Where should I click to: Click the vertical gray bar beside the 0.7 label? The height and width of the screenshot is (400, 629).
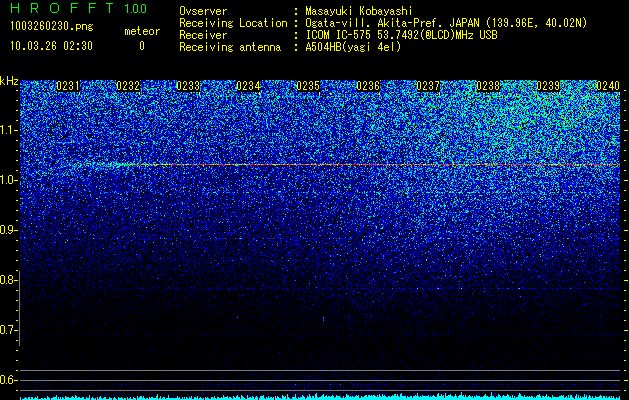19,308
